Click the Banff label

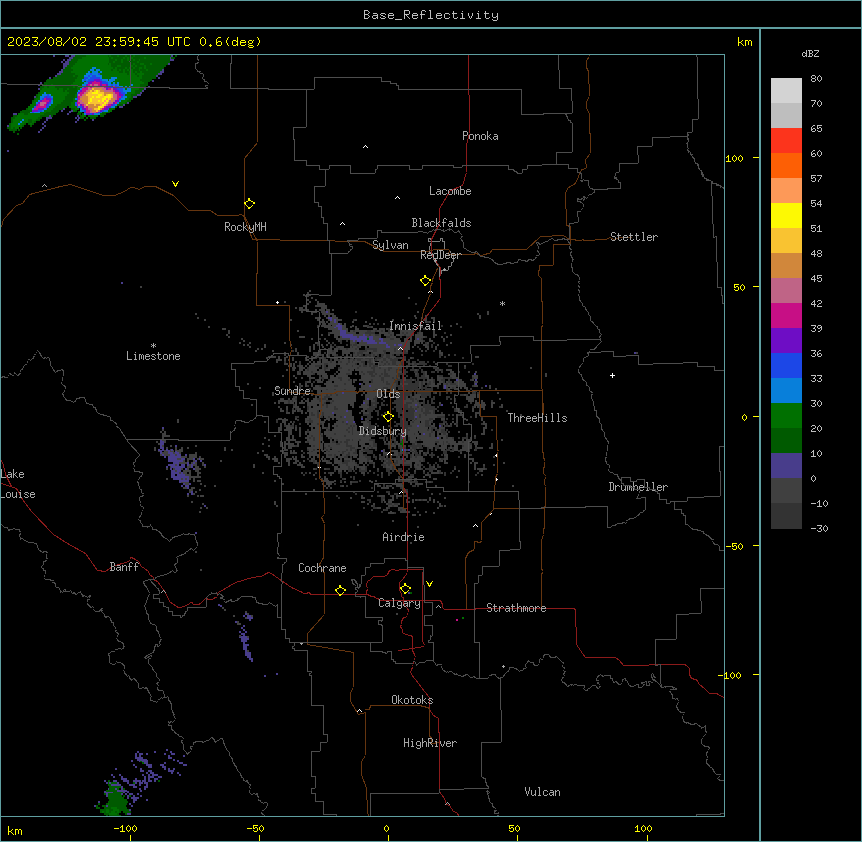pyautogui.click(x=124, y=567)
